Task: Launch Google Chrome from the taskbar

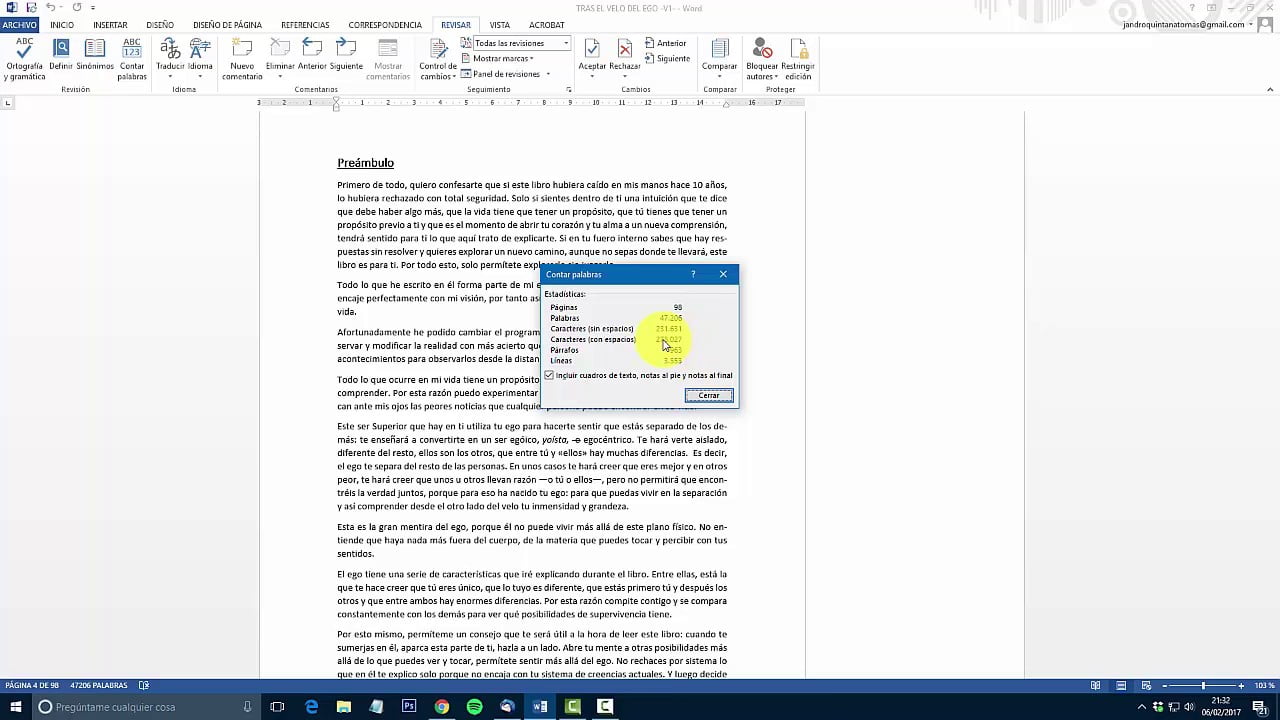Action: [442, 707]
